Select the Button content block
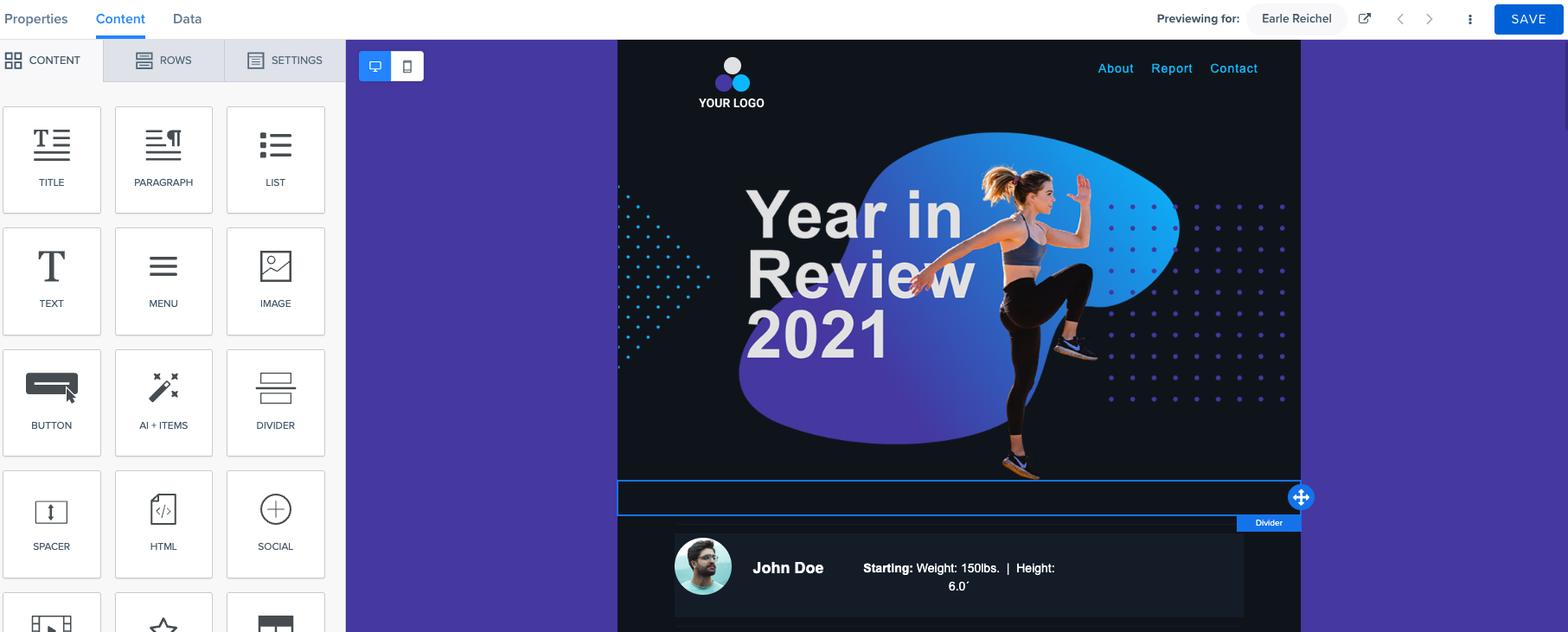 point(52,402)
